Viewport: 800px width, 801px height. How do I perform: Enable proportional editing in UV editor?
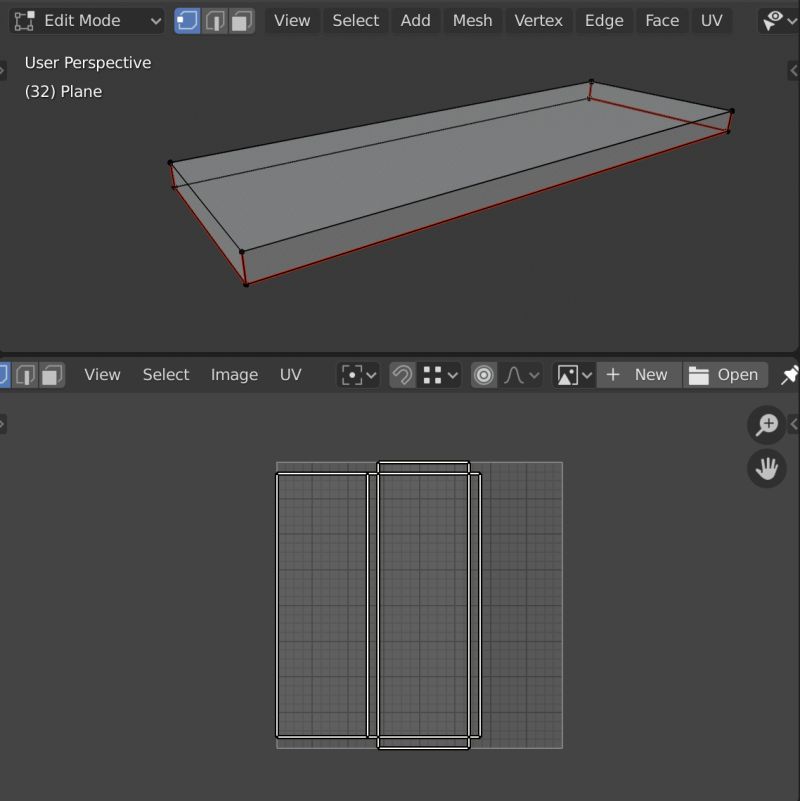484,374
